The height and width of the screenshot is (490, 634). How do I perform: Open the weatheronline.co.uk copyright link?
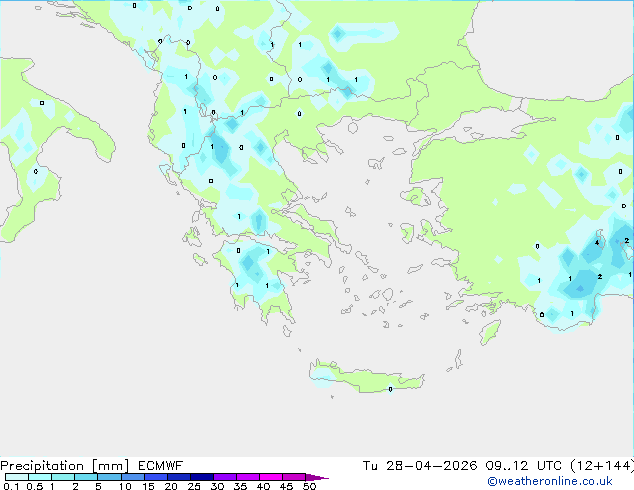tap(550, 481)
